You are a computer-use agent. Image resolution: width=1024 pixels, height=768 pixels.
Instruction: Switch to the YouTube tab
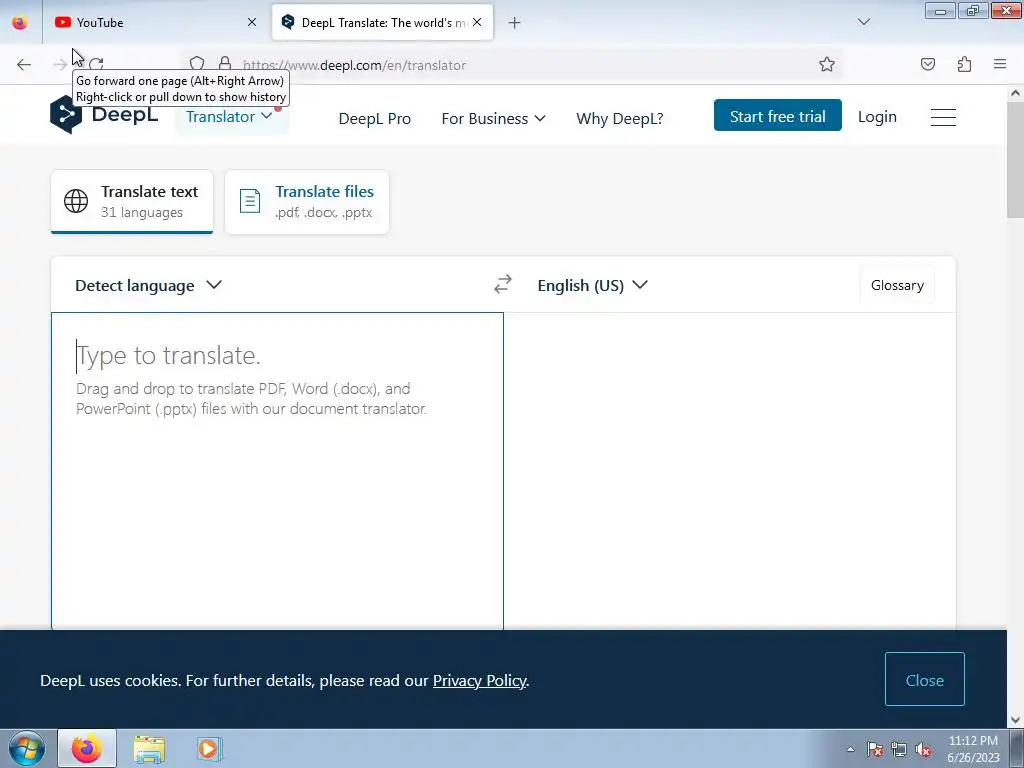coord(155,22)
